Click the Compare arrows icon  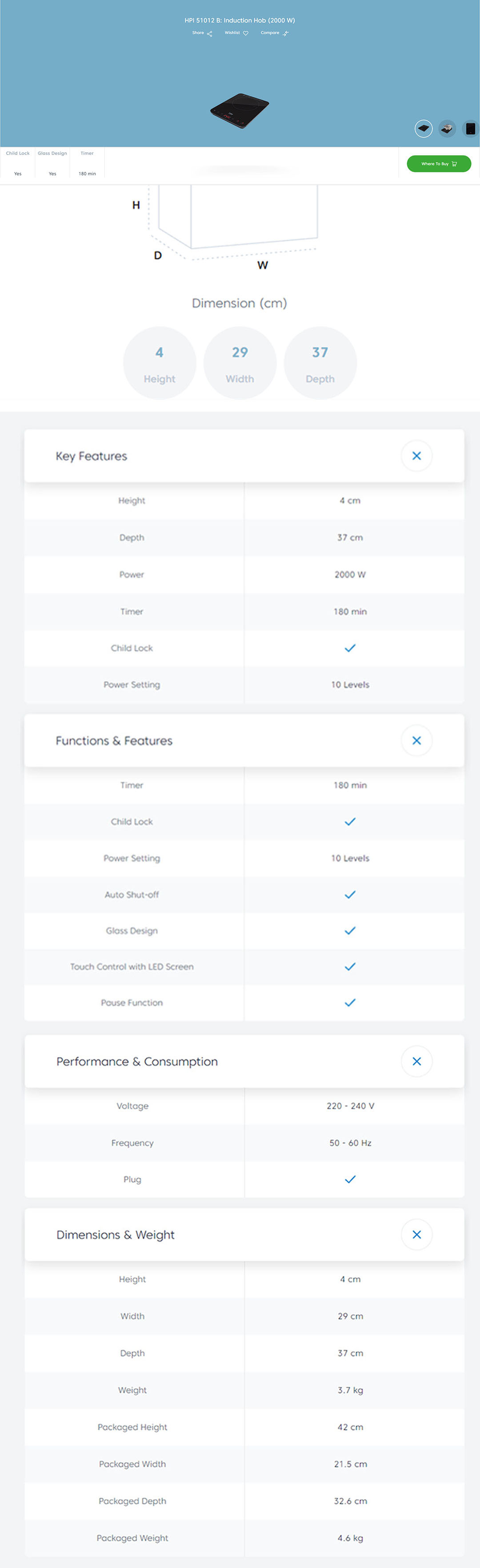tap(286, 33)
